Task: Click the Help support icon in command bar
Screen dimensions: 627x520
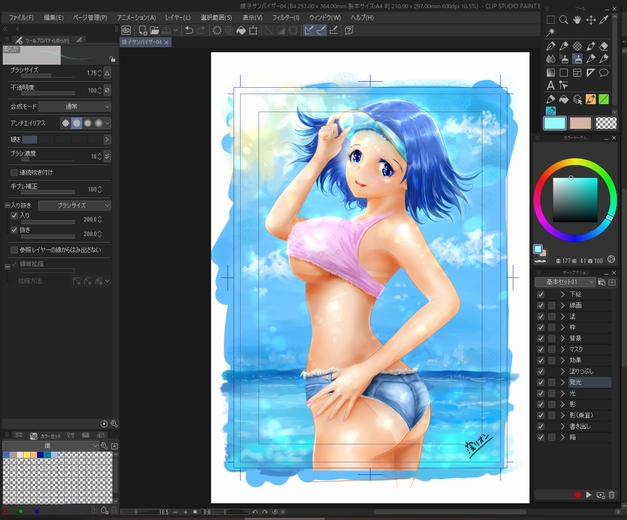Action: [349, 30]
